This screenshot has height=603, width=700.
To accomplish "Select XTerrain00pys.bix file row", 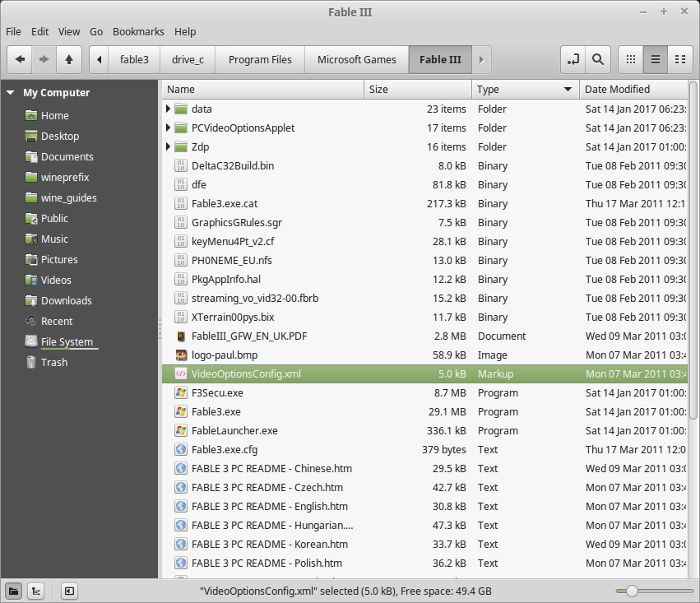I will (425, 317).
